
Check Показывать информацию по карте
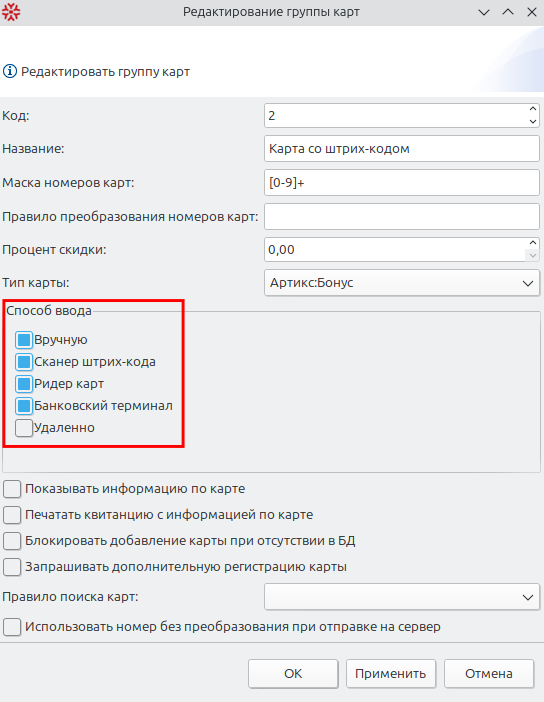pos(12,489)
